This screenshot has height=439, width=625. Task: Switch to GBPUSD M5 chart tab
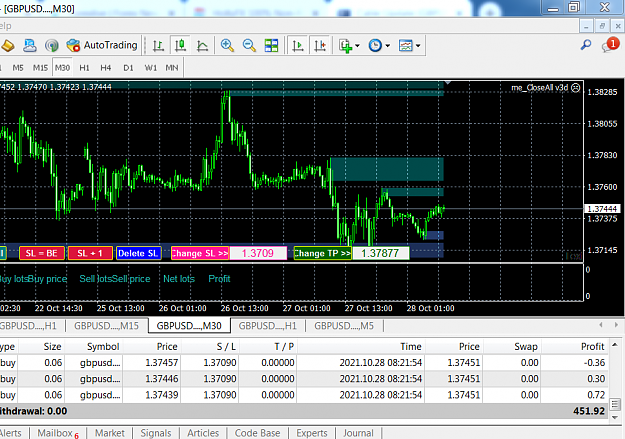click(344, 326)
